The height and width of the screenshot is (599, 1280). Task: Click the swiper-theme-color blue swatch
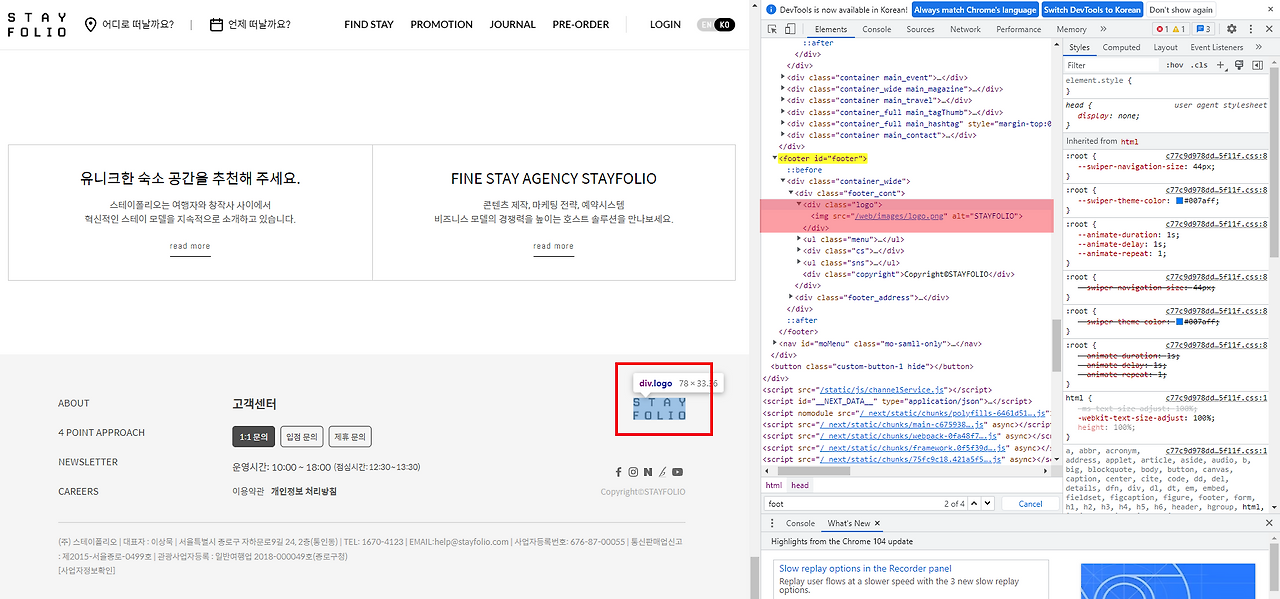[1180, 200]
